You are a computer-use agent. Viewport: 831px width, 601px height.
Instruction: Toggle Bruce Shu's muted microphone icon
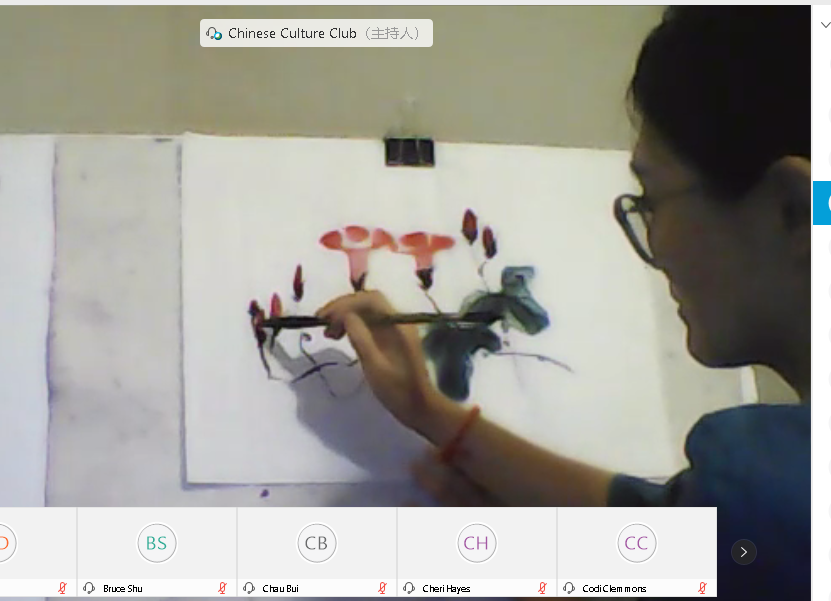pyautogui.click(x=222, y=588)
